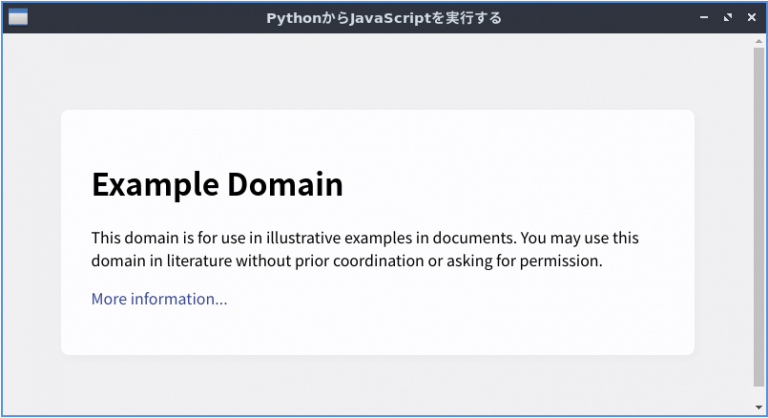The width and height of the screenshot is (768, 418).
Task: Click the vertical scrollbar thumb
Action: pyautogui.click(x=759, y=217)
